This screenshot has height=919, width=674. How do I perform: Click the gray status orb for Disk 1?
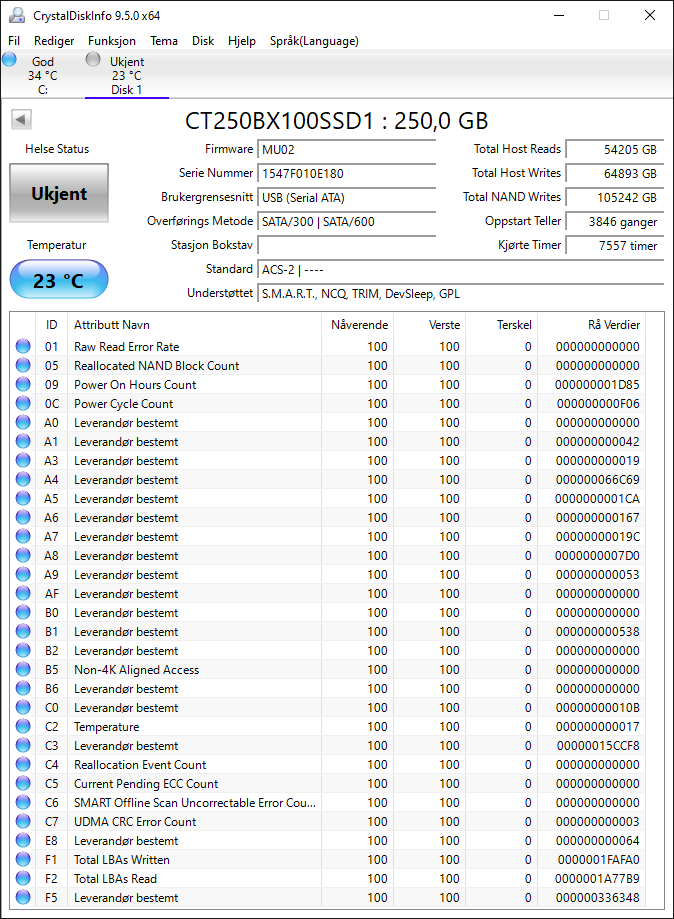(x=93, y=59)
